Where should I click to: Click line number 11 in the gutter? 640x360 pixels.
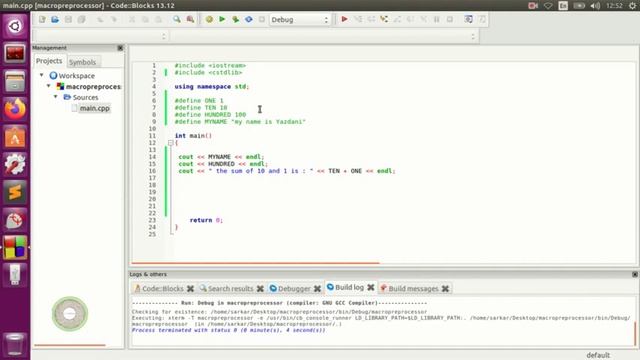[x=152, y=136]
